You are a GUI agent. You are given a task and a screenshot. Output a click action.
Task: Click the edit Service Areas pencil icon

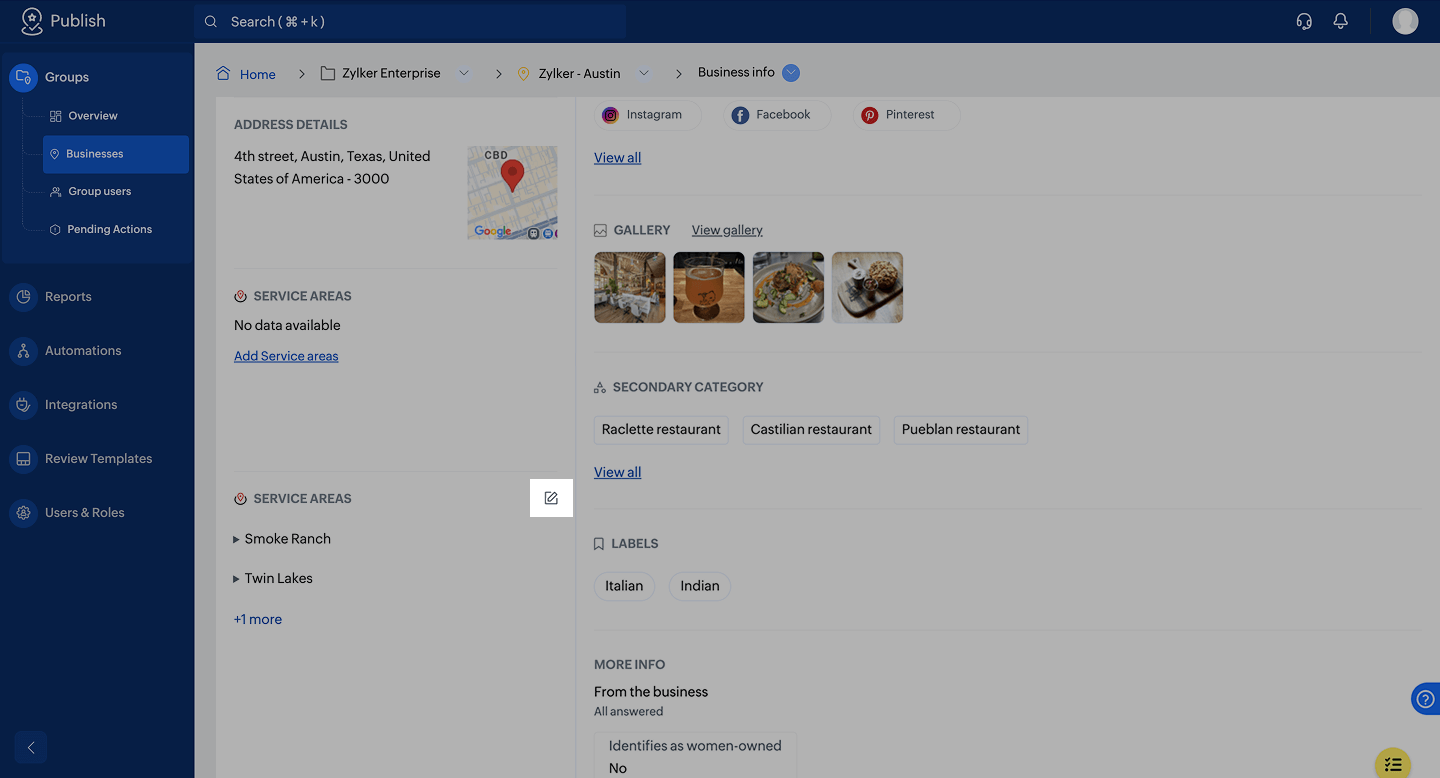551,498
